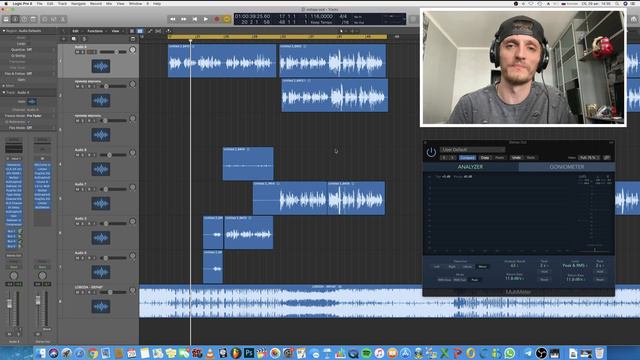The height and width of the screenshot is (360, 640).
Task: Click the link icon in MultiMeter header
Action: point(607,158)
